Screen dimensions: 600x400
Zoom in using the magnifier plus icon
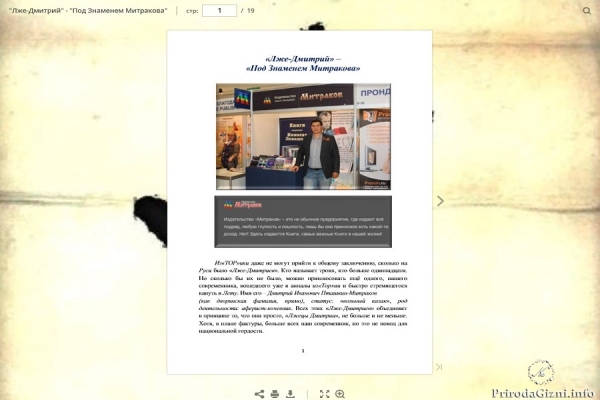point(340,394)
